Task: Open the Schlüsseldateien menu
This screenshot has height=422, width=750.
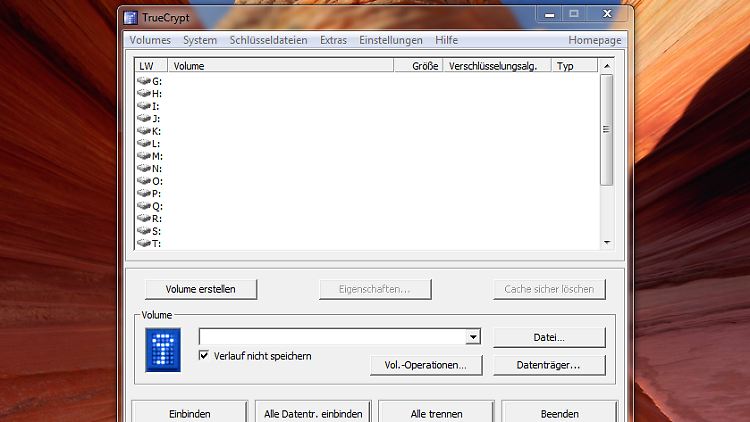Action: pyautogui.click(x=268, y=40)
